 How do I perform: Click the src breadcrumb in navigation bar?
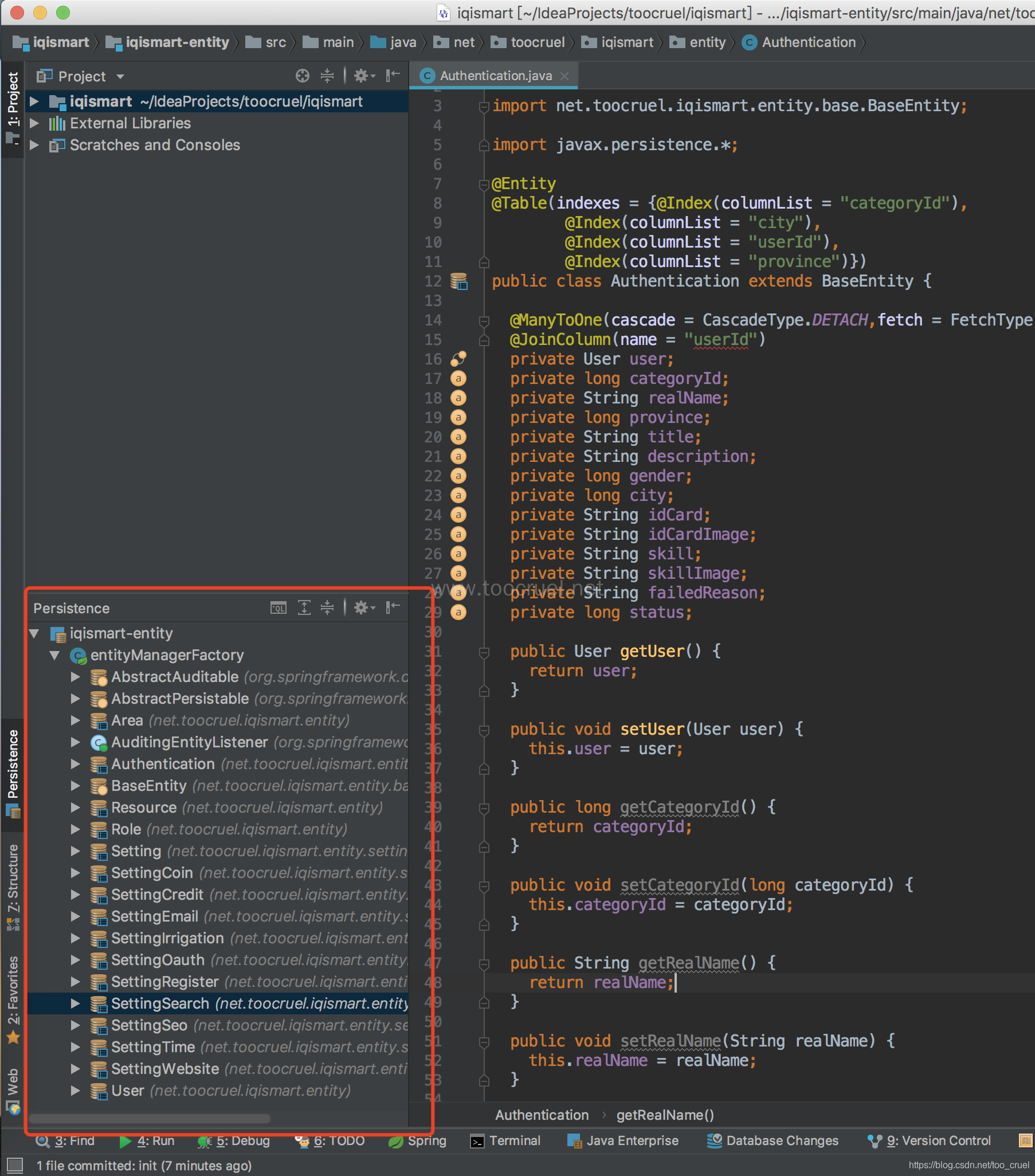click(266, 42)
